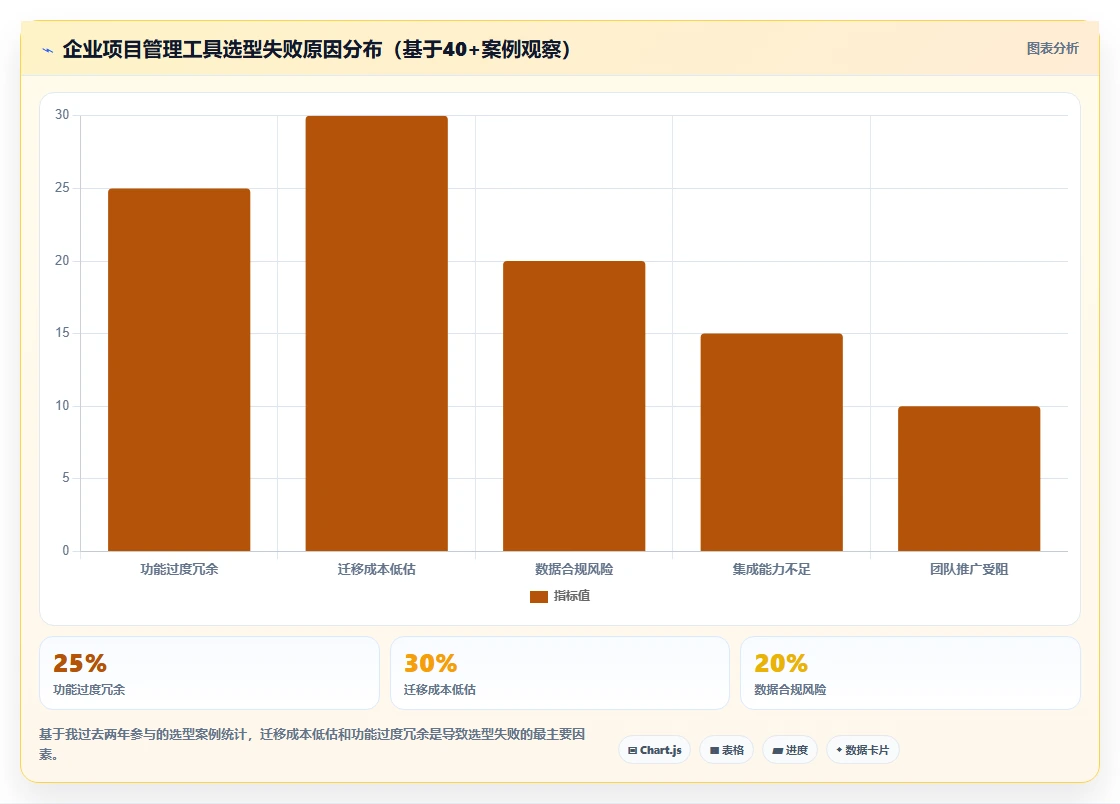This screenshot has width=1120, height=804.
Task: Click the diamond icon in 数据卡片 tag
Action: (x=839, y=750)
